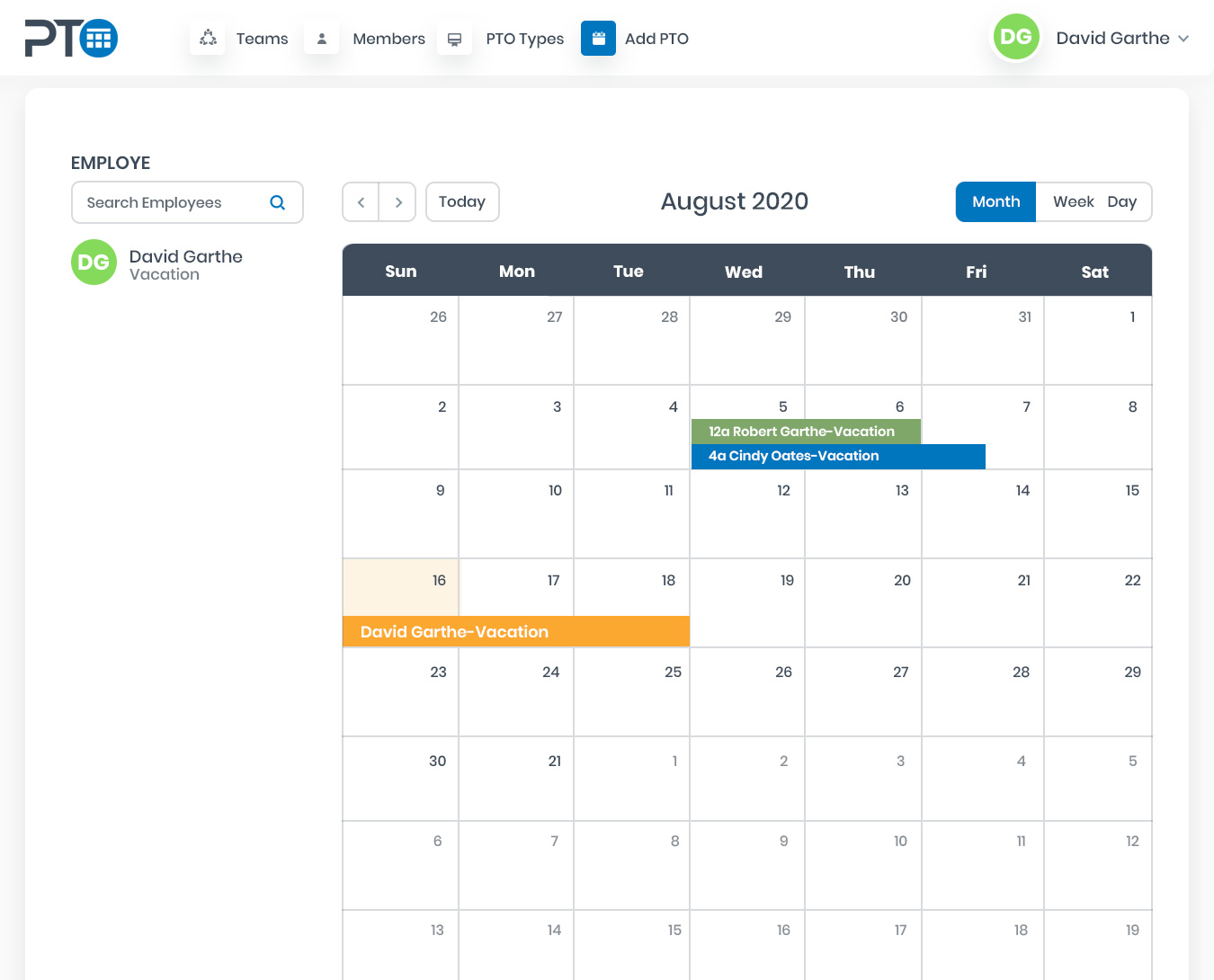Image resolution: width=1214 pixels, height=980 pixels.
Task: Click the Teams recycle-style icon
Action: 208,39
